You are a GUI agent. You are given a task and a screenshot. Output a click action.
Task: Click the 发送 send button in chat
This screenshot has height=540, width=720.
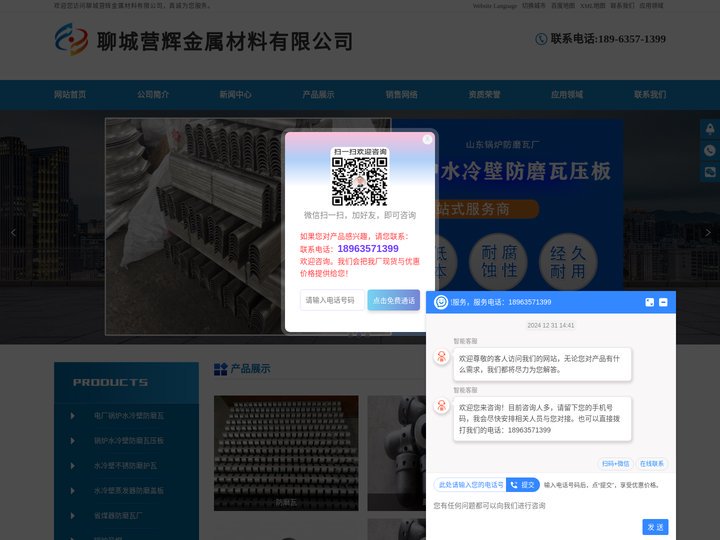pos(655,527)
